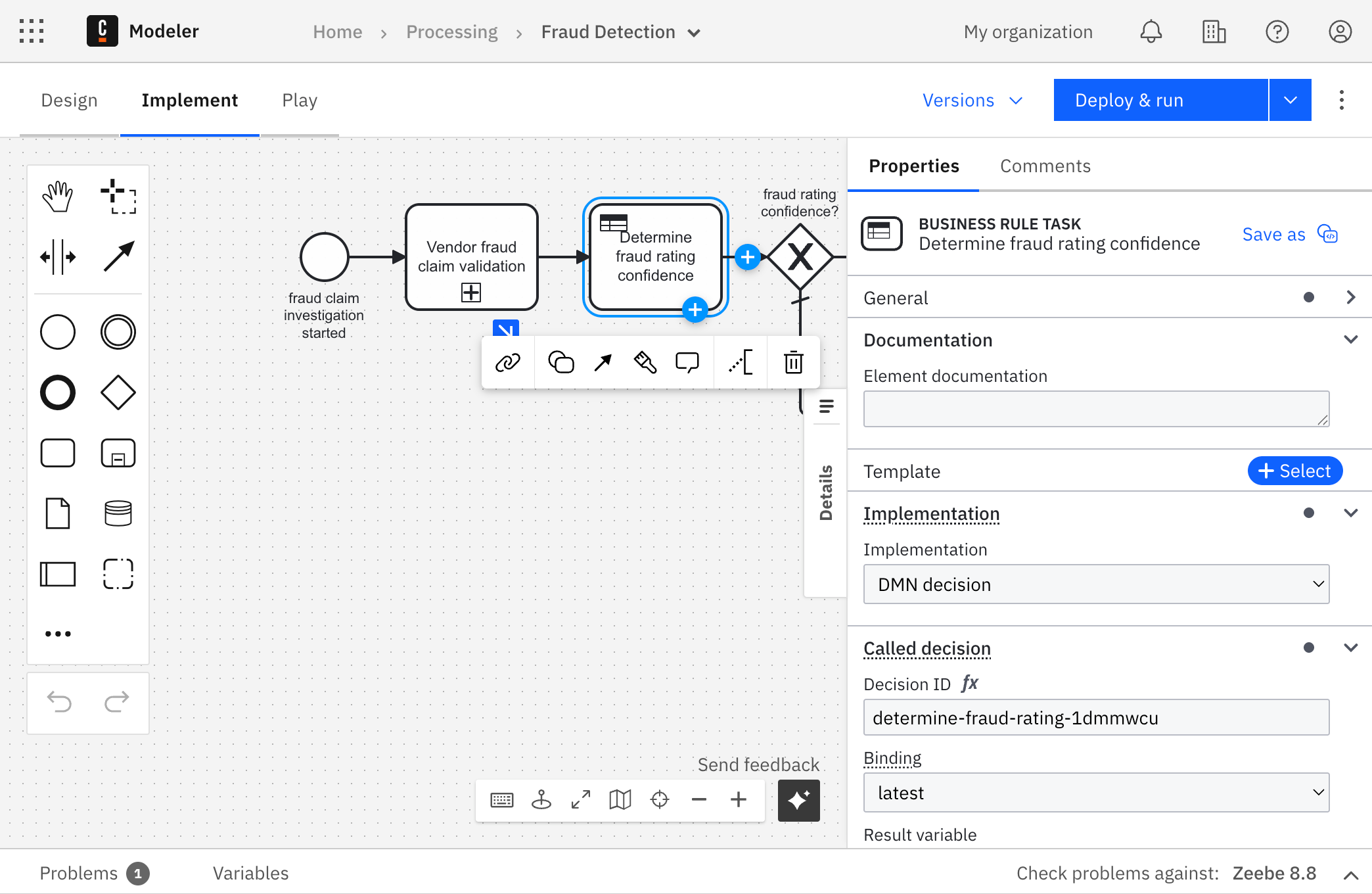Screen dimensions: 1372x894
Task: Open the organization building icon
Action: [x=1214, y=32]
